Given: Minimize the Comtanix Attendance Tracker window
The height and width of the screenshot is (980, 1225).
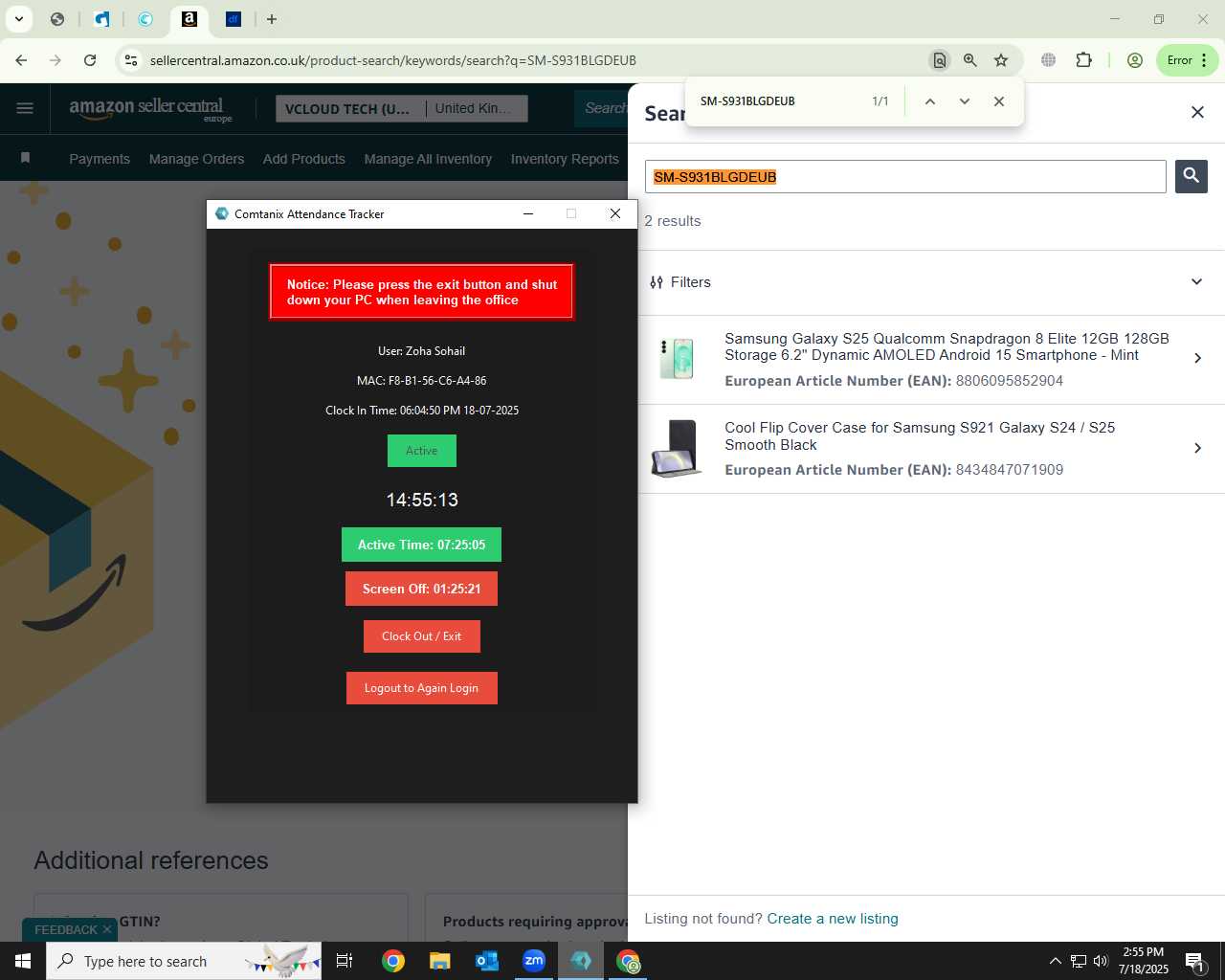Looking at the screenshot, I should (528, 213).
